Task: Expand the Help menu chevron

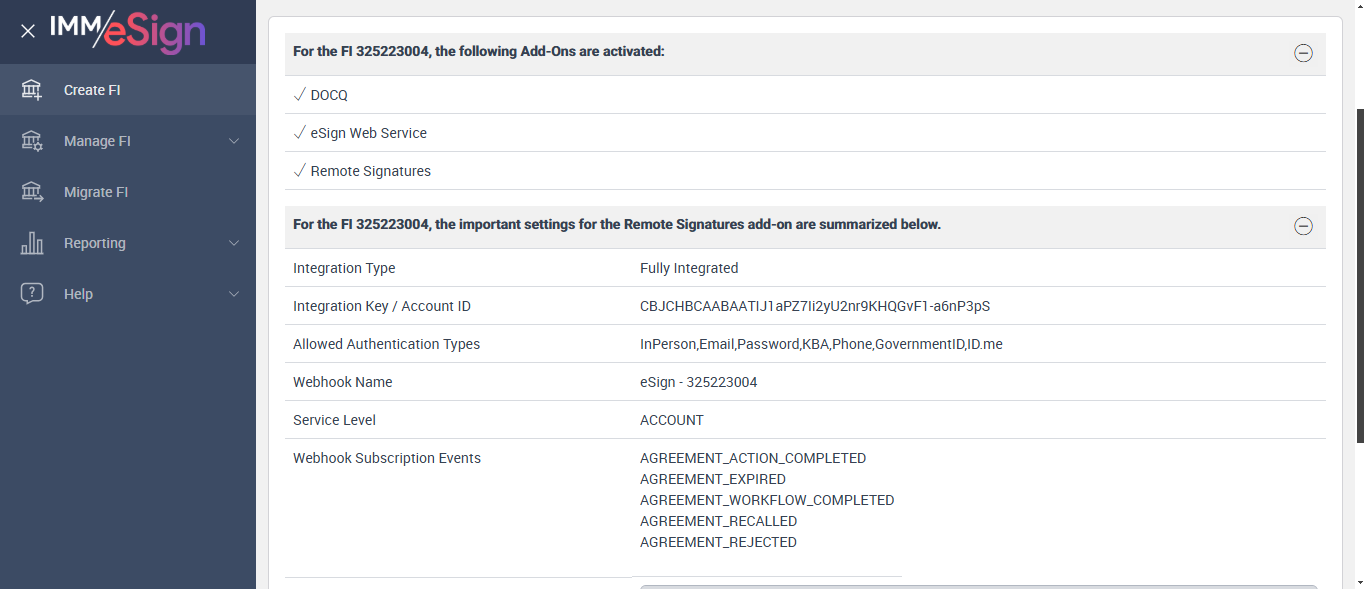Action: (x=234, y=294)
